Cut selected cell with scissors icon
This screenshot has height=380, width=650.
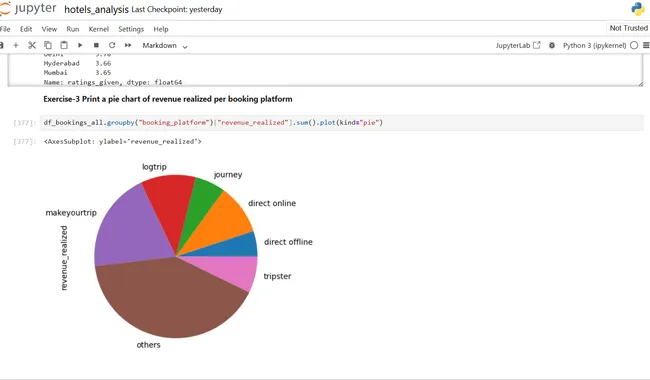pyautogui.click(x=32, y=45)
